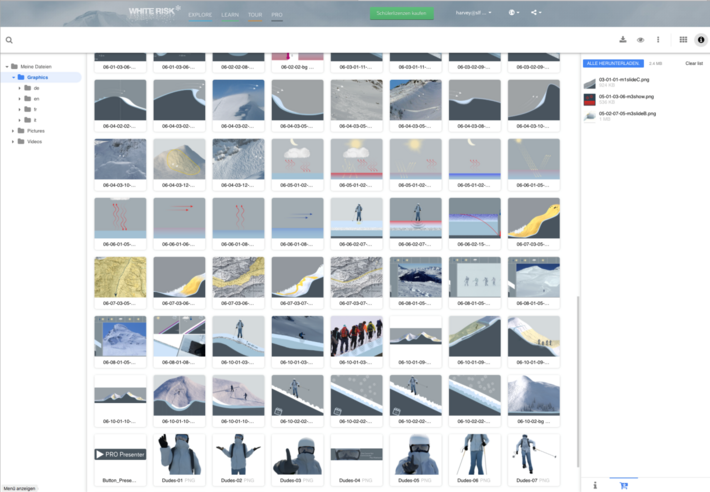Select the Graphics folder in tree
Screen dimensions: 710x492
(x=38, y=77)
